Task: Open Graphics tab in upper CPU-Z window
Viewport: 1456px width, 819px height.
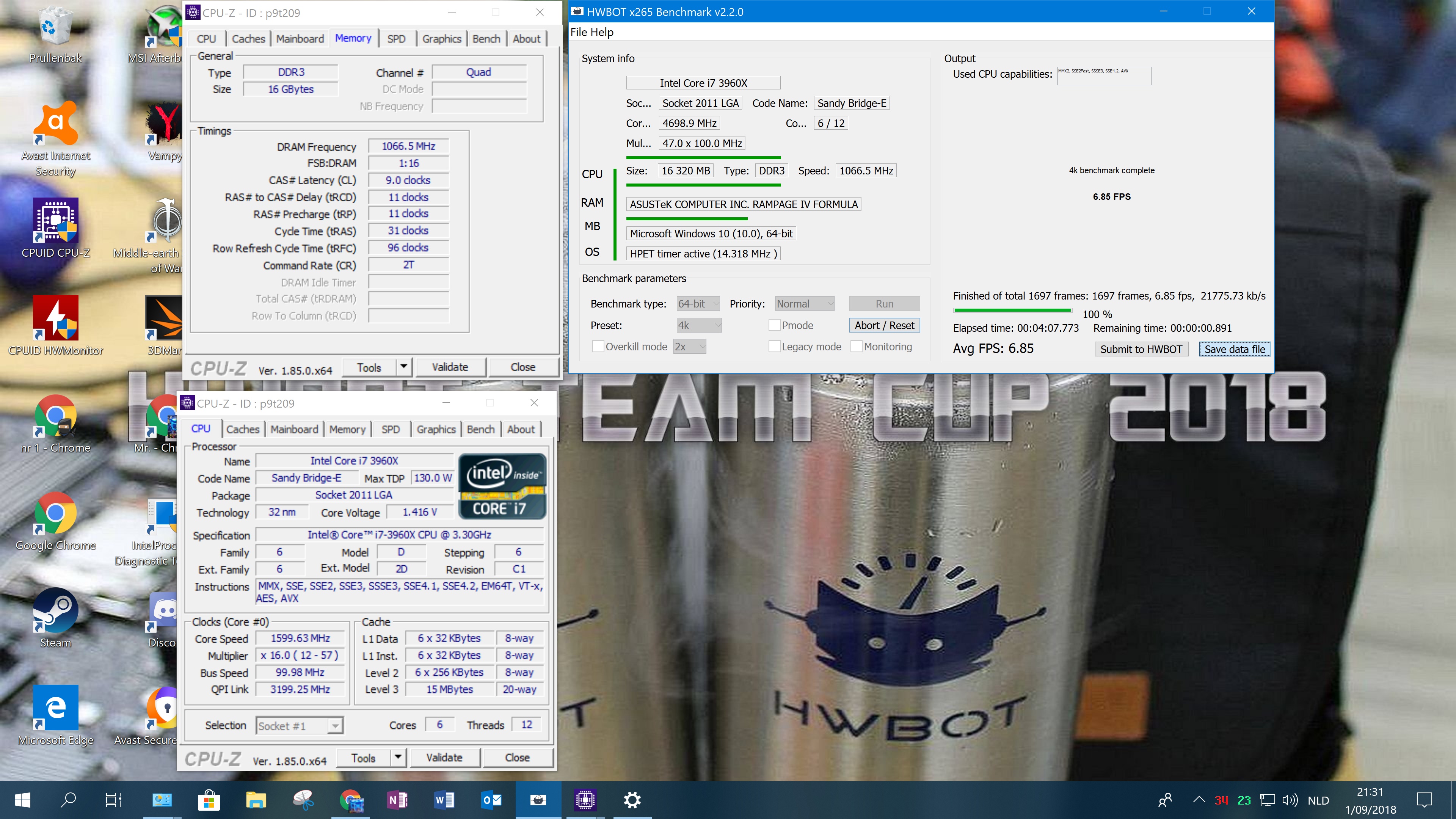Action: tap(441, 39)
